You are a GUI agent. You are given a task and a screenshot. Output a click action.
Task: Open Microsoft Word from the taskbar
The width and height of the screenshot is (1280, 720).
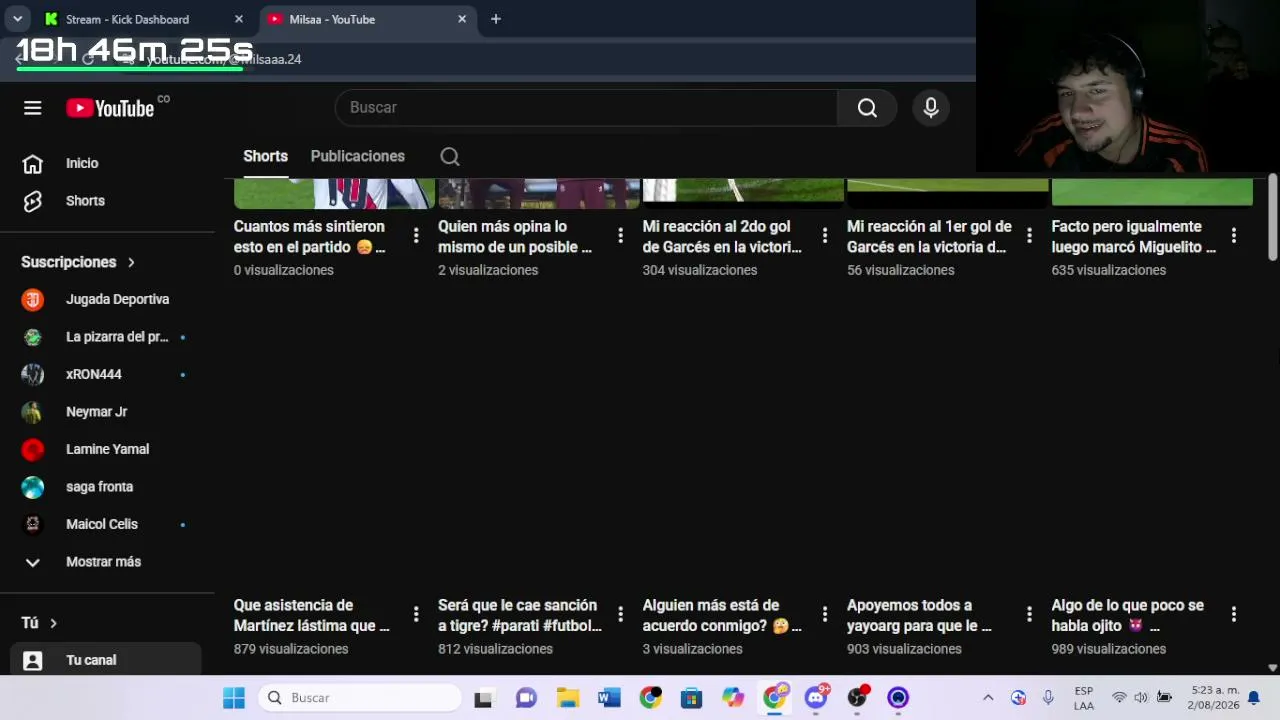click(609, 698)
